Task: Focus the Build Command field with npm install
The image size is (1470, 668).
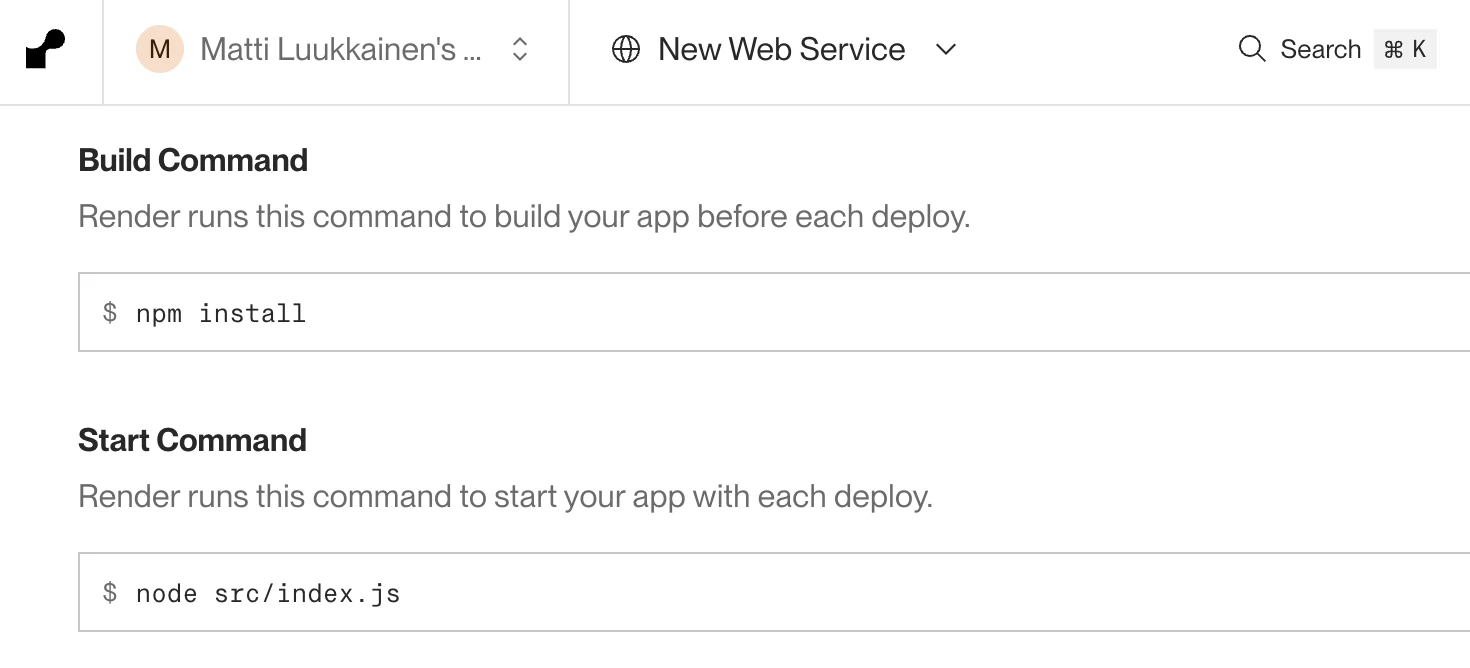Action: point(774,312)
